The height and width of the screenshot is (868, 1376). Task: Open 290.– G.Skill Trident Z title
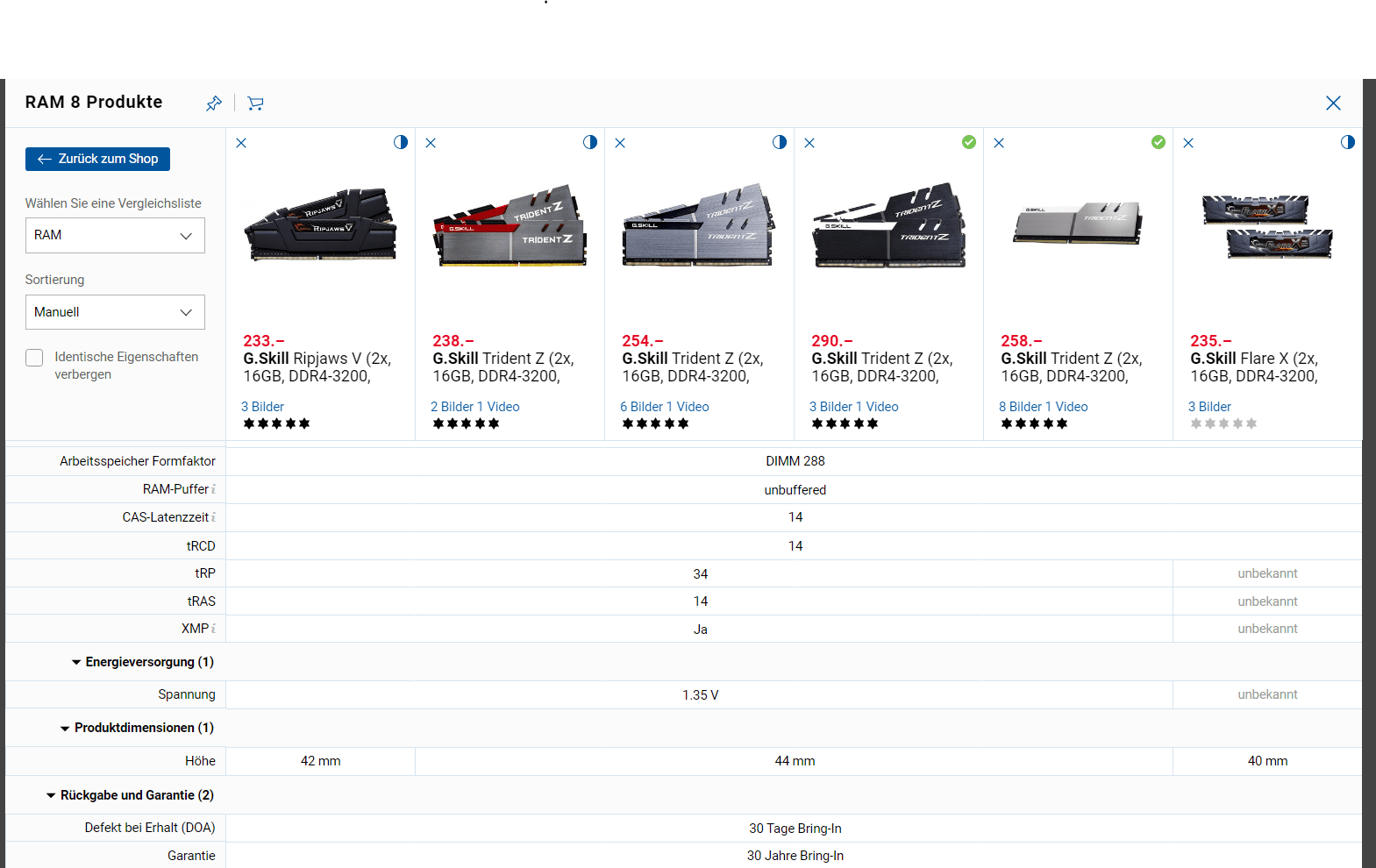(x=882, y=367)
